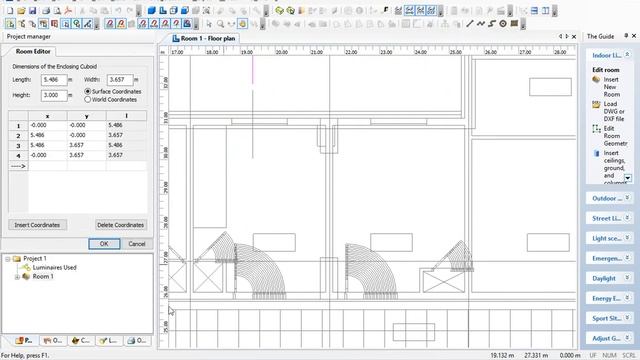Open the Luminaire L... bottom tab

click(109, 340)
